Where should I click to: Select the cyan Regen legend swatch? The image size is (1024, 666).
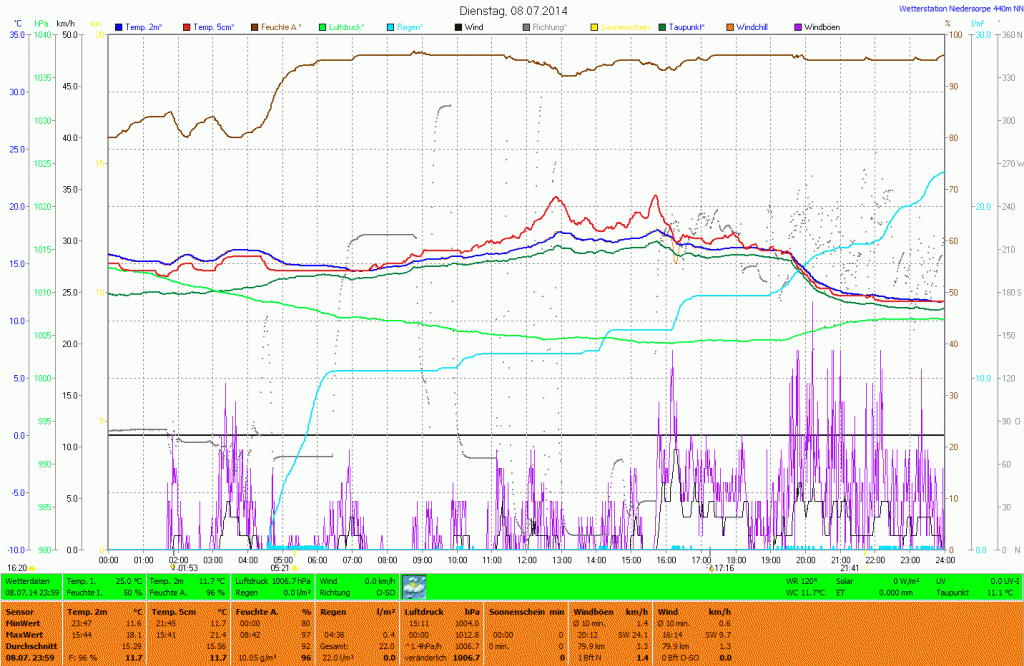[389, 26]
